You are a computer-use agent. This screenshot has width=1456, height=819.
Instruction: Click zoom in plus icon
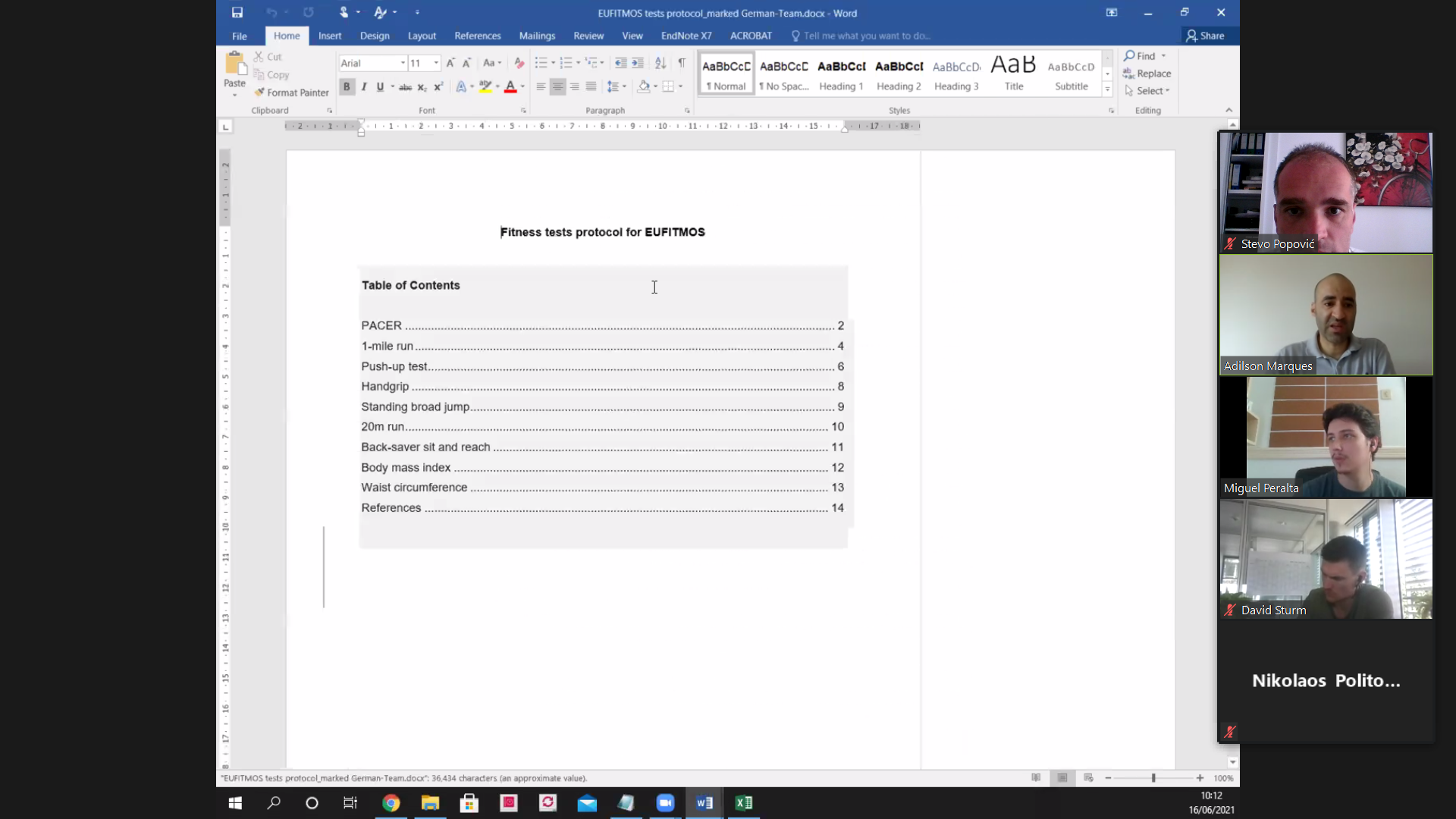[1200, 778]
